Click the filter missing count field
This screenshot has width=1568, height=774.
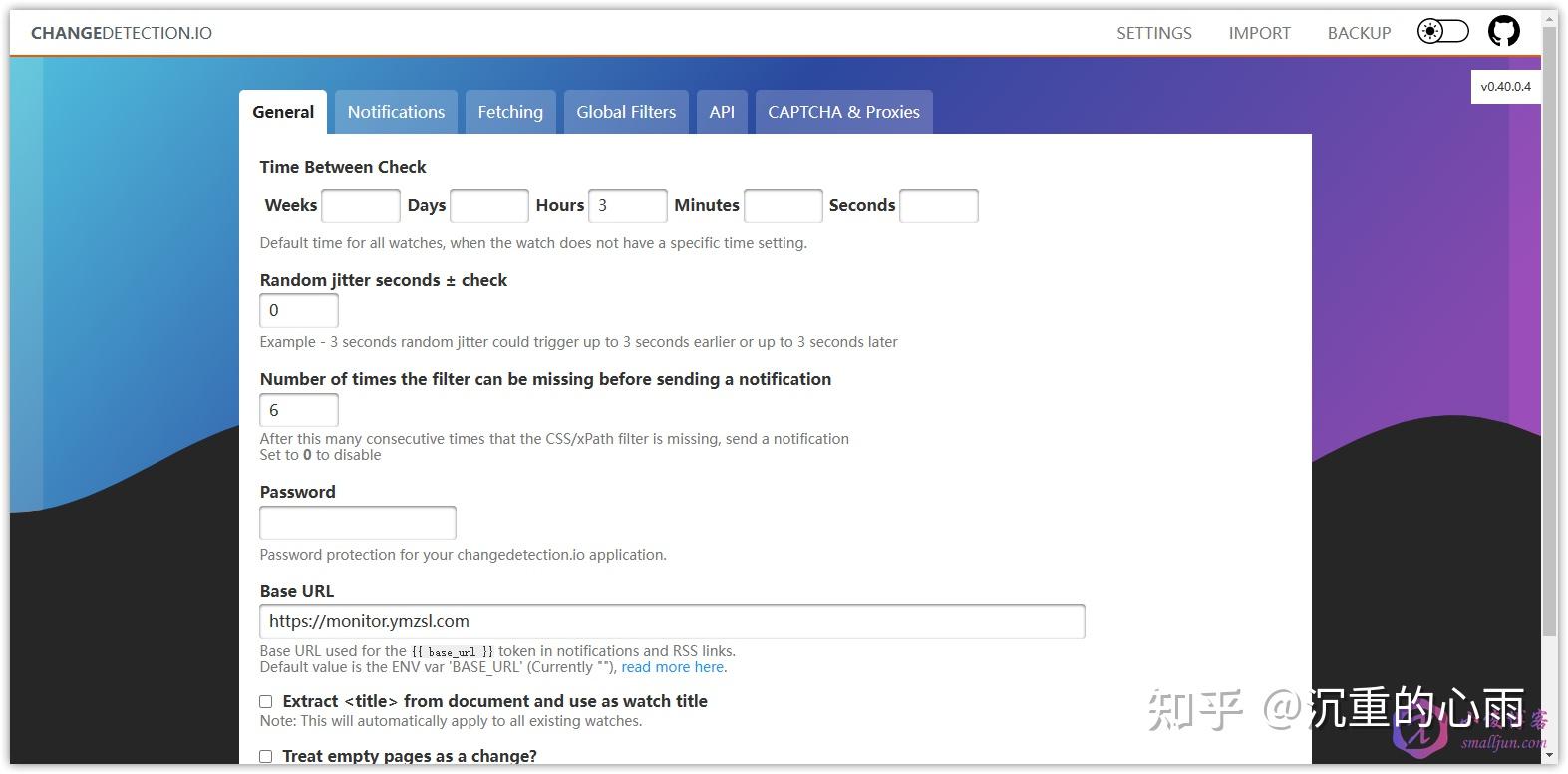[299, 410]
